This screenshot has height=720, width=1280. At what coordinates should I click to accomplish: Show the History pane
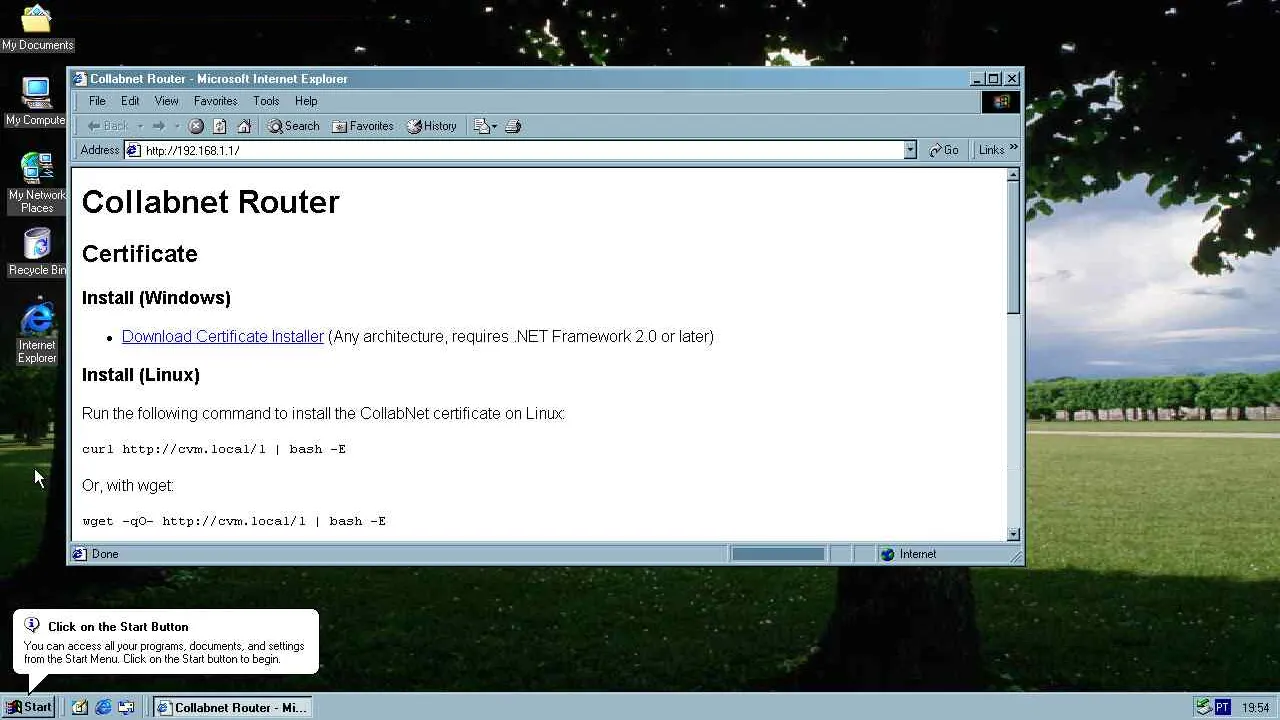coord(432,126)
